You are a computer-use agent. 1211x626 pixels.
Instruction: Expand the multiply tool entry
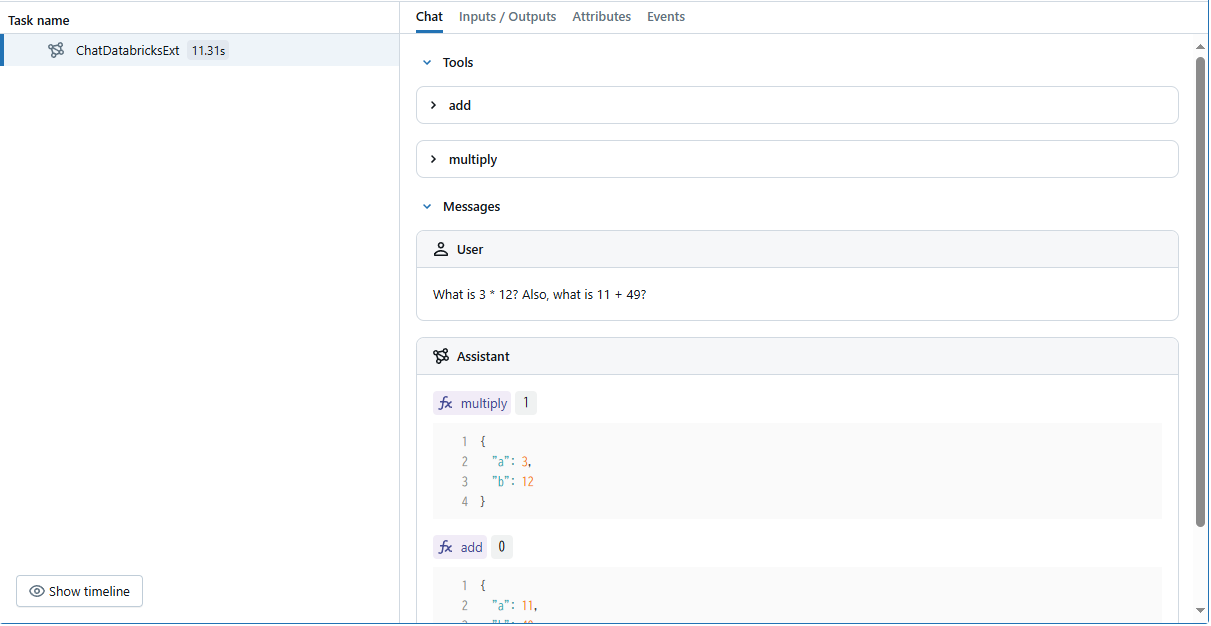pos(797,159)
